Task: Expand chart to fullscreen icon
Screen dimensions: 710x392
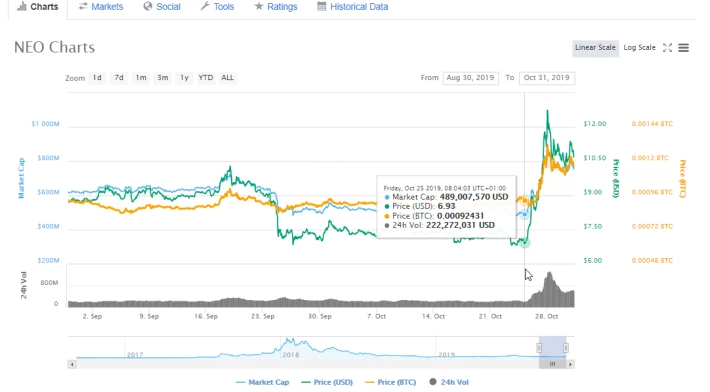Action: [x=667, y=48]
